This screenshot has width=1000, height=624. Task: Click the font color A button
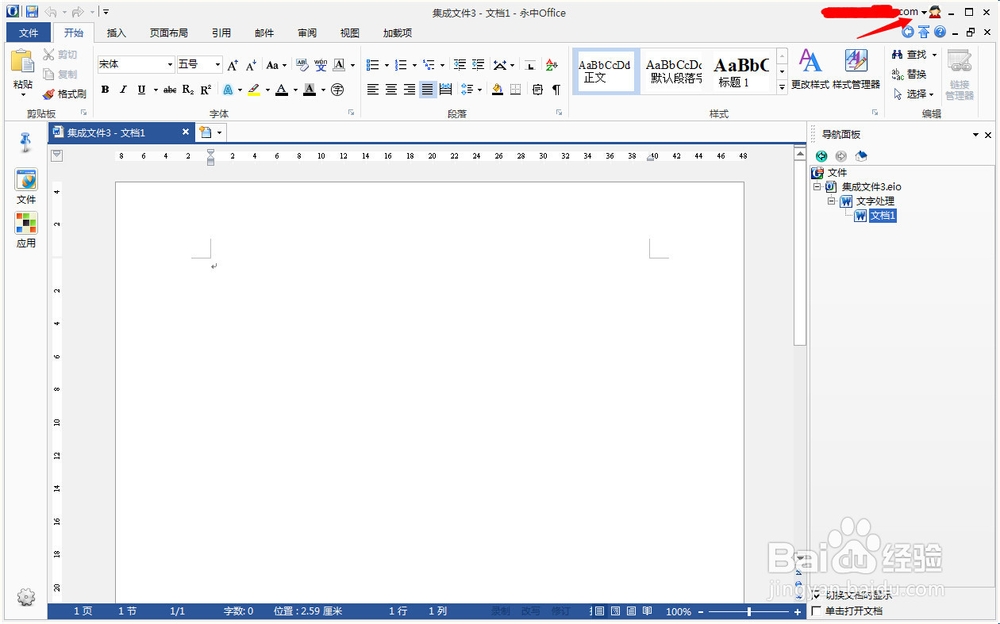coord(282,90)
